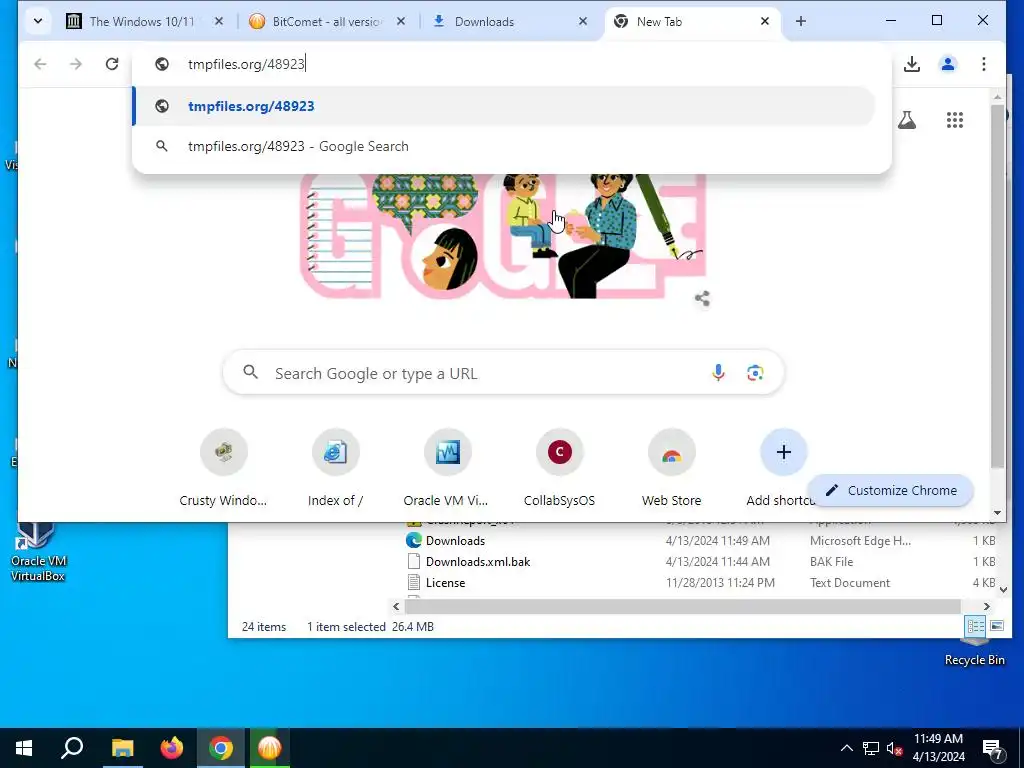Viewport: 1024px width, 768px height.
Task: Open the CollabSysOS shortcut tile
Action: point(559,468)
